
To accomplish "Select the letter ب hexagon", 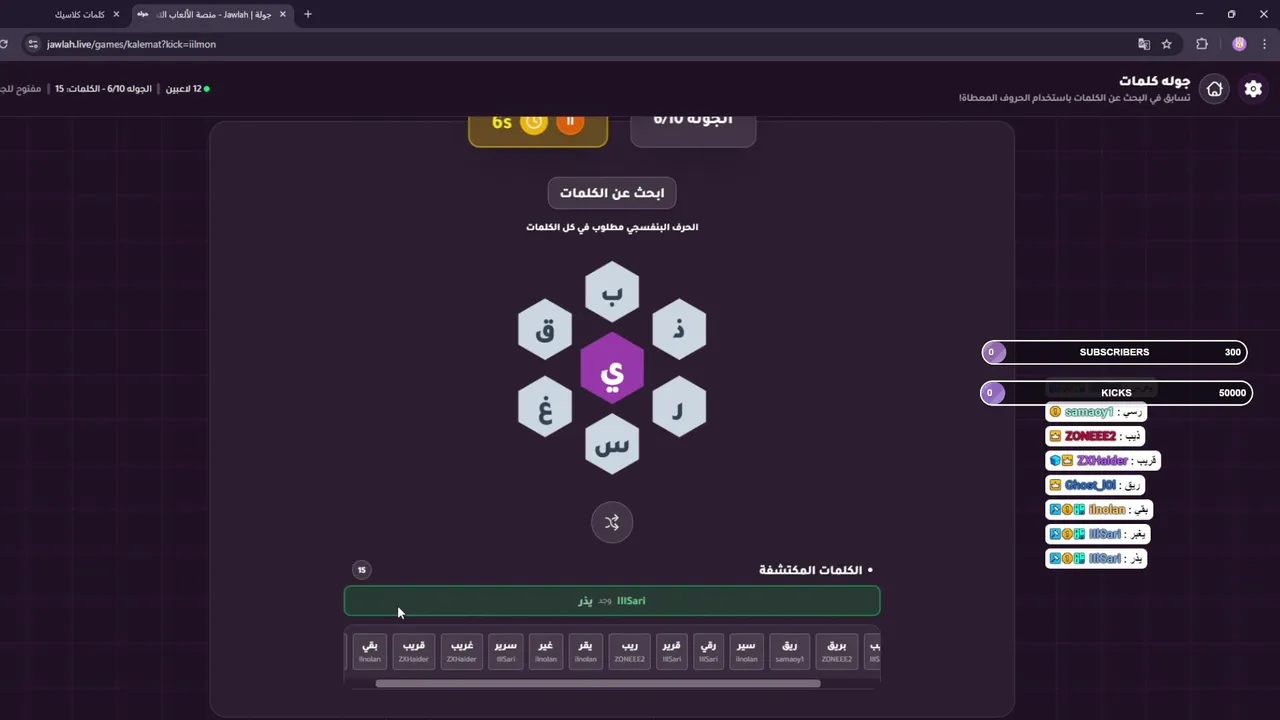I will click(612, 292).
